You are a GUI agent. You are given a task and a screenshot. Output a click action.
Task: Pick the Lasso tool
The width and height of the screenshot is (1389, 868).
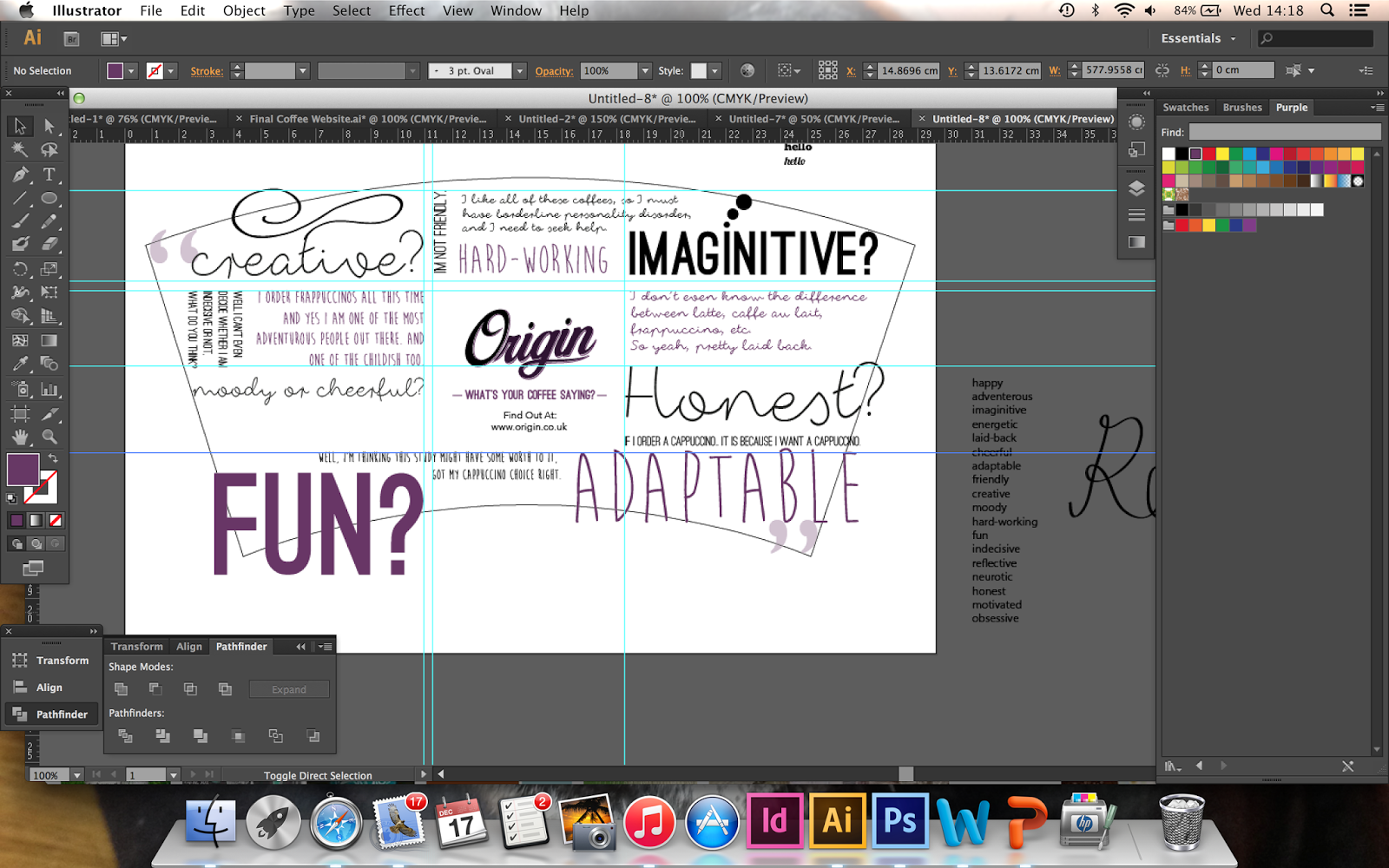[x=49, y=150]
